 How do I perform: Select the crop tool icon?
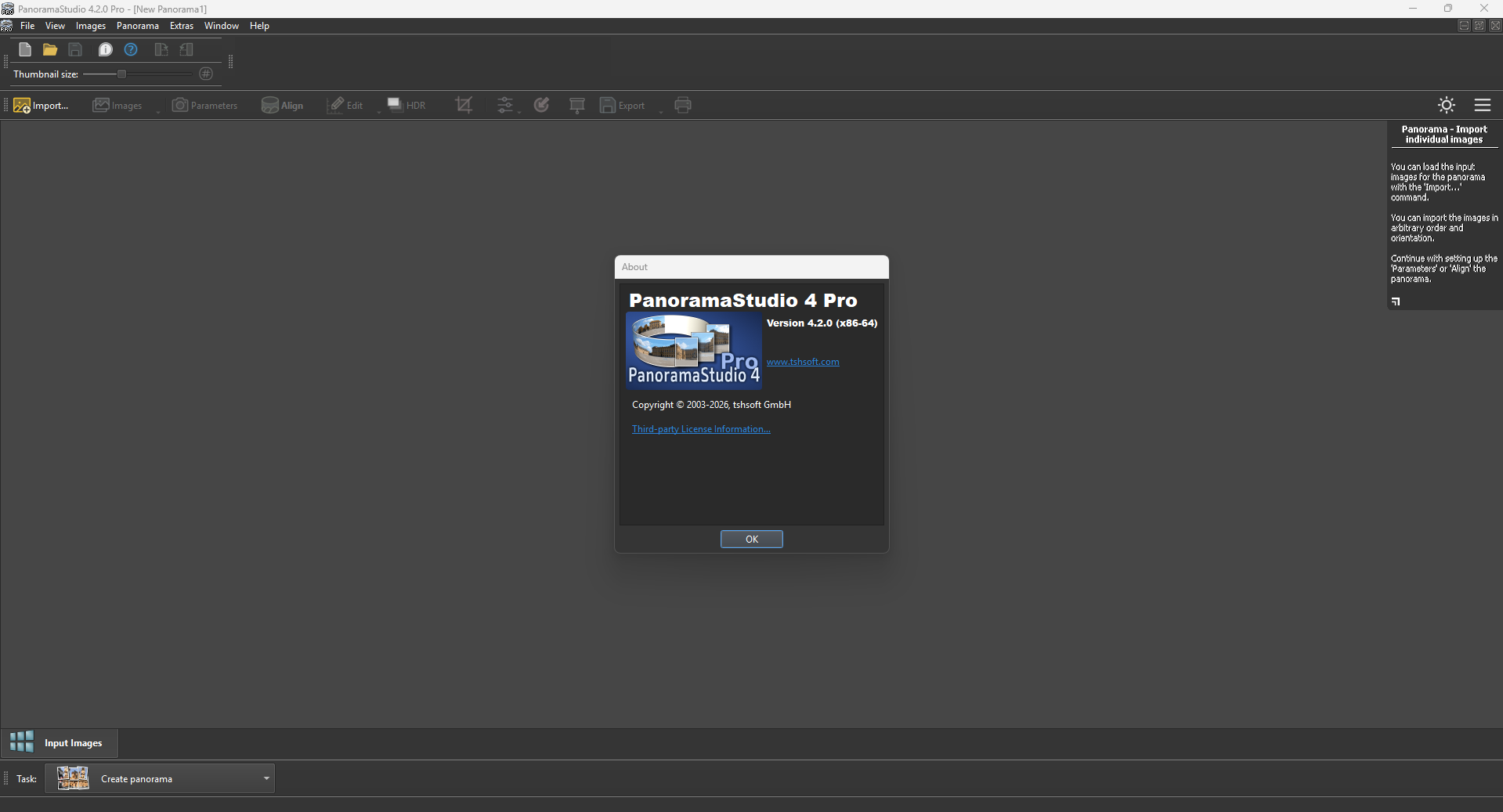coord(464,106)
